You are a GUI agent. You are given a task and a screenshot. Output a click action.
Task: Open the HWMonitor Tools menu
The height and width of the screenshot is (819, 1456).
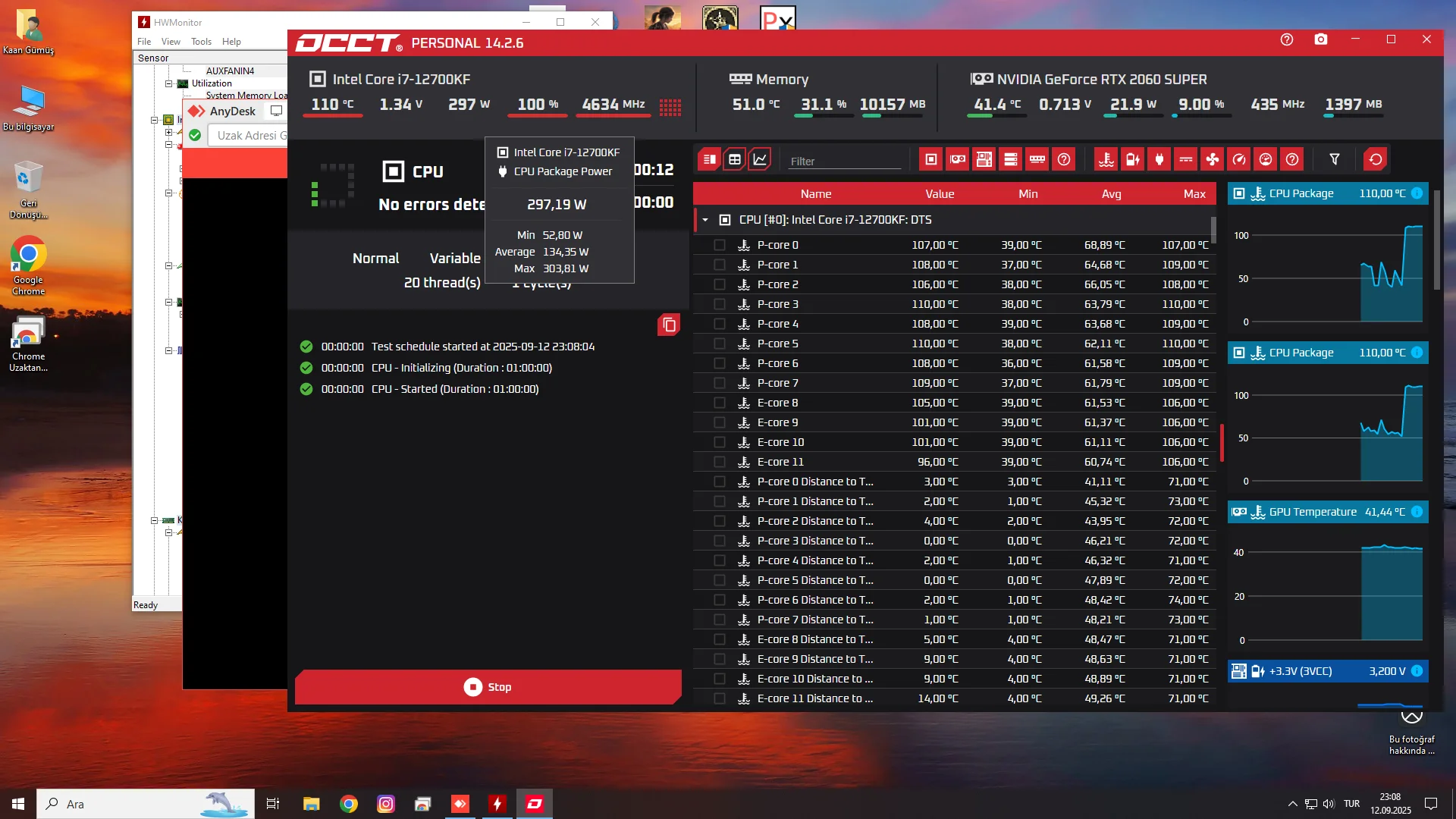(201, 42)
